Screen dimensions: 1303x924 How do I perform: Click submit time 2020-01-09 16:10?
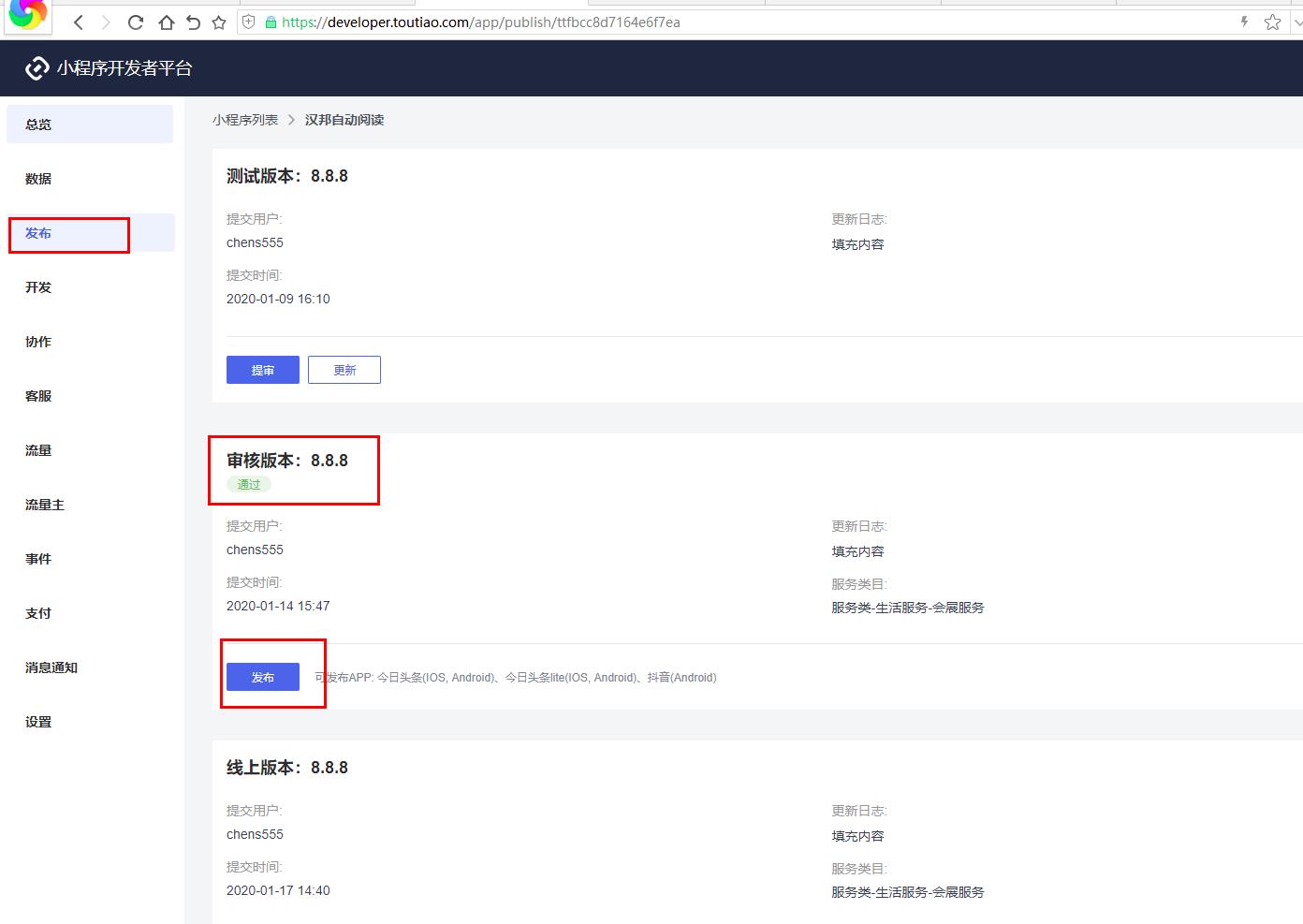(x=278, y=299)
